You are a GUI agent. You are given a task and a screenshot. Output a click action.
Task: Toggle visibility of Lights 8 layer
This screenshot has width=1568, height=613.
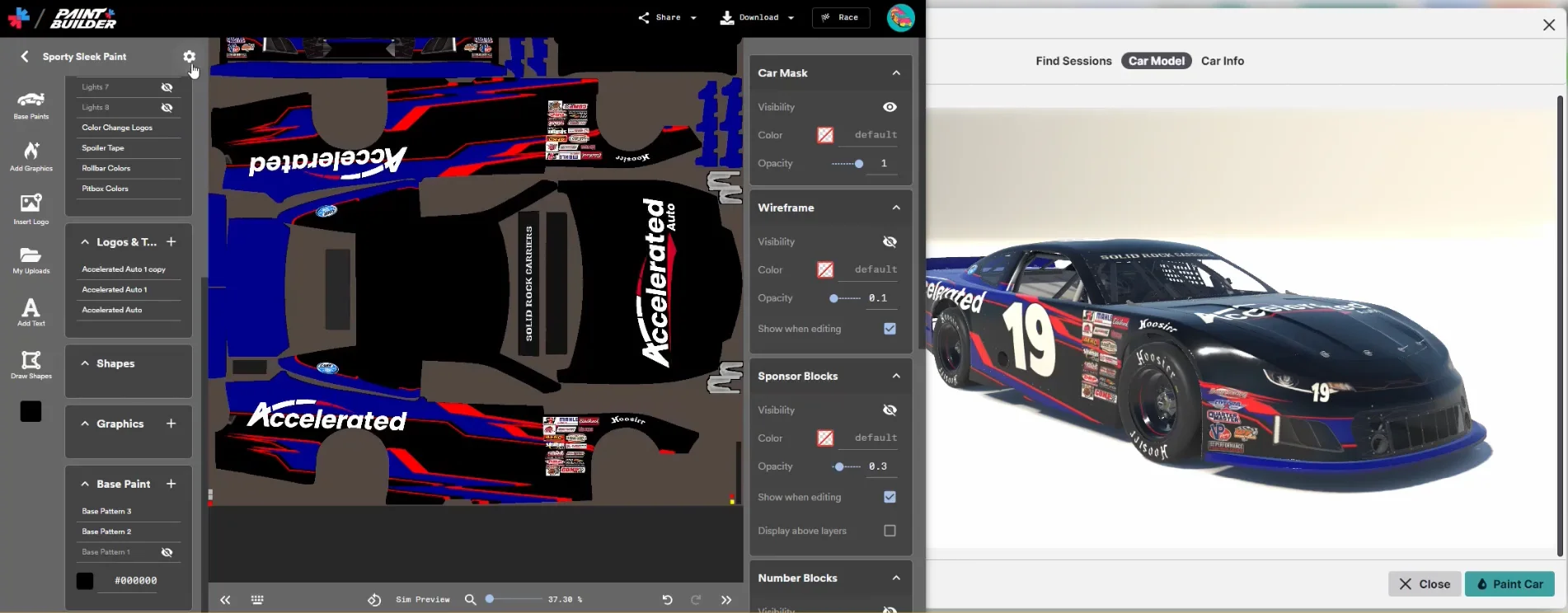pos(167,108)
